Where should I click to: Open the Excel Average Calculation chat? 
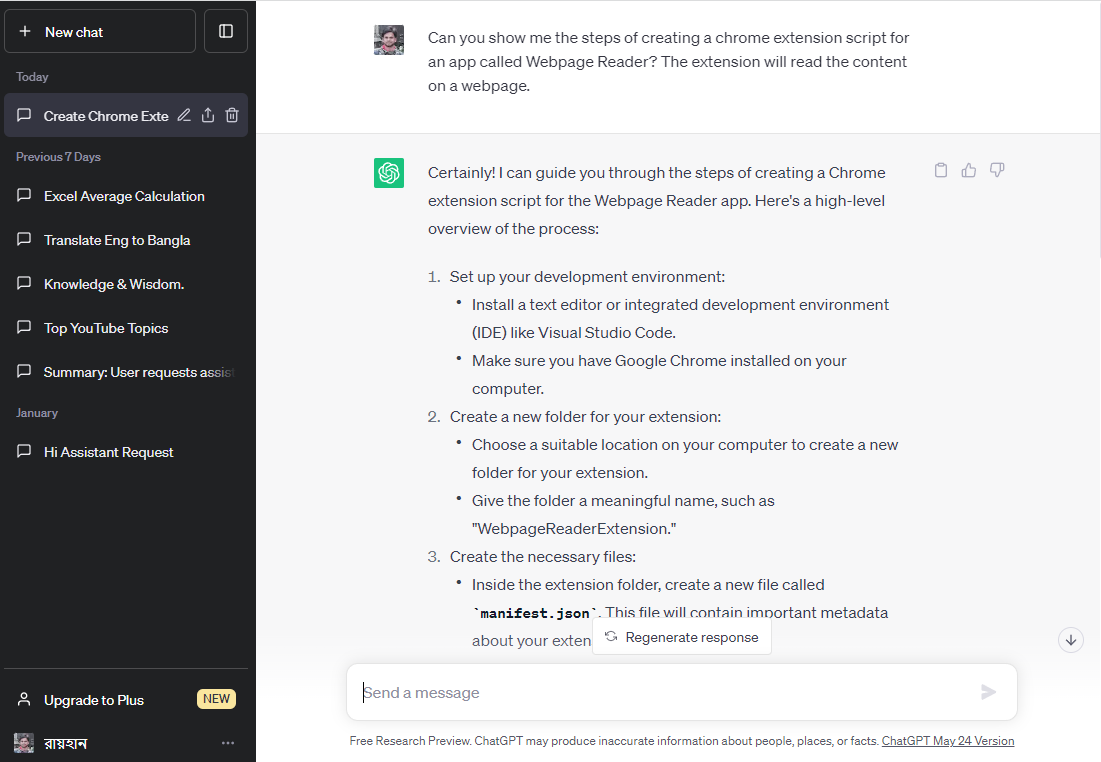point(124,196)
